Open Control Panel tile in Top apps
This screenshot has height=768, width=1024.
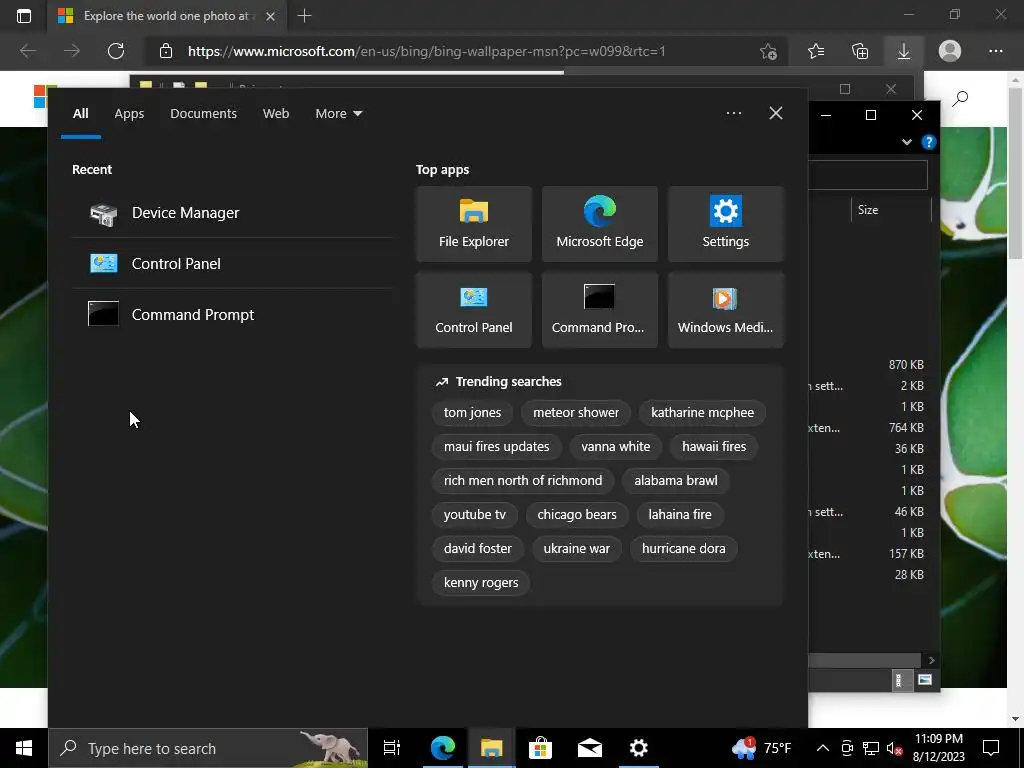[473, 310]
